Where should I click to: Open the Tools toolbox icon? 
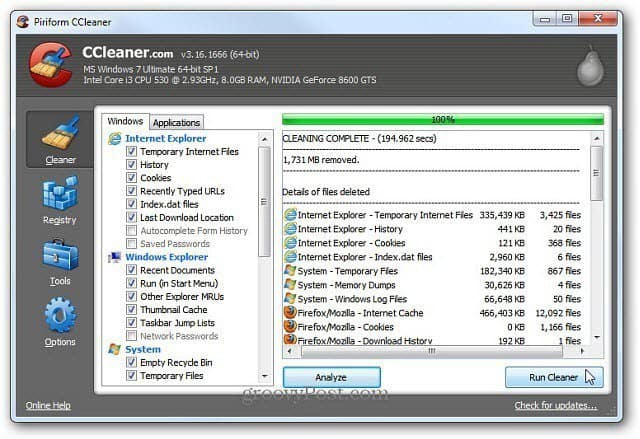click(x=60, y=255)
